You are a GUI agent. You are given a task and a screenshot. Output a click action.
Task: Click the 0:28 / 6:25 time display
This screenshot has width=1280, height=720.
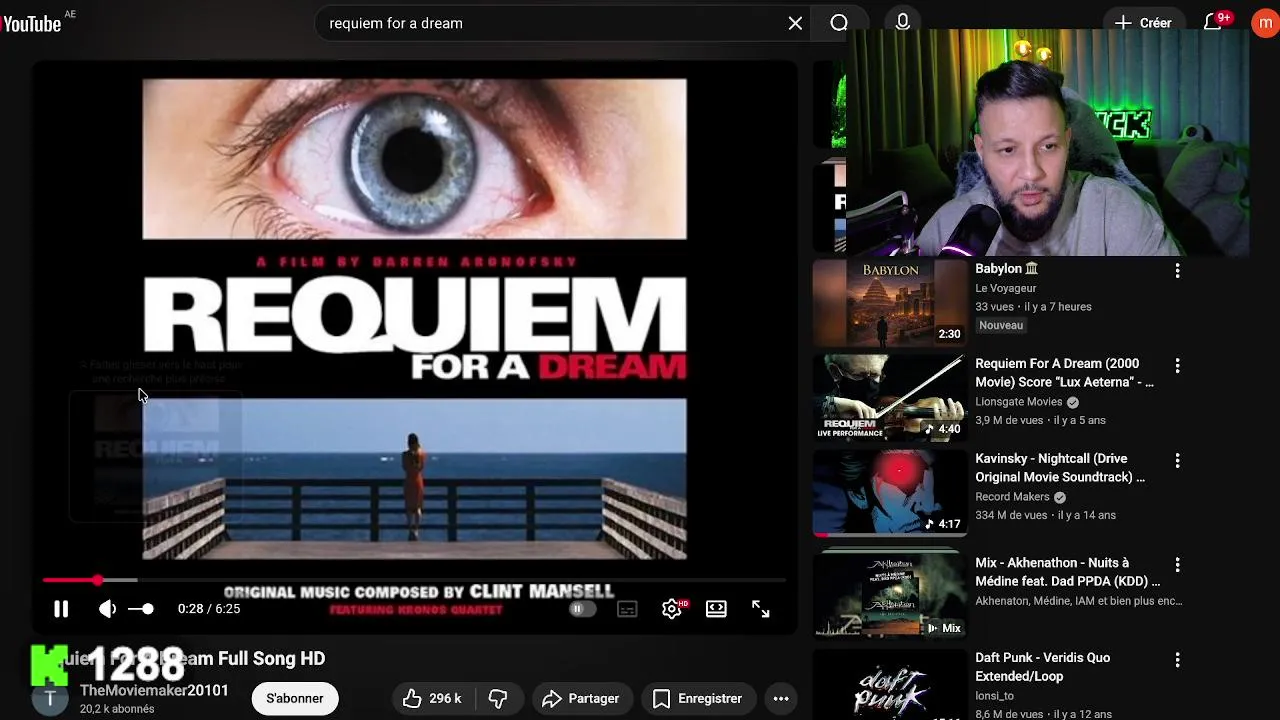(209, 609)
